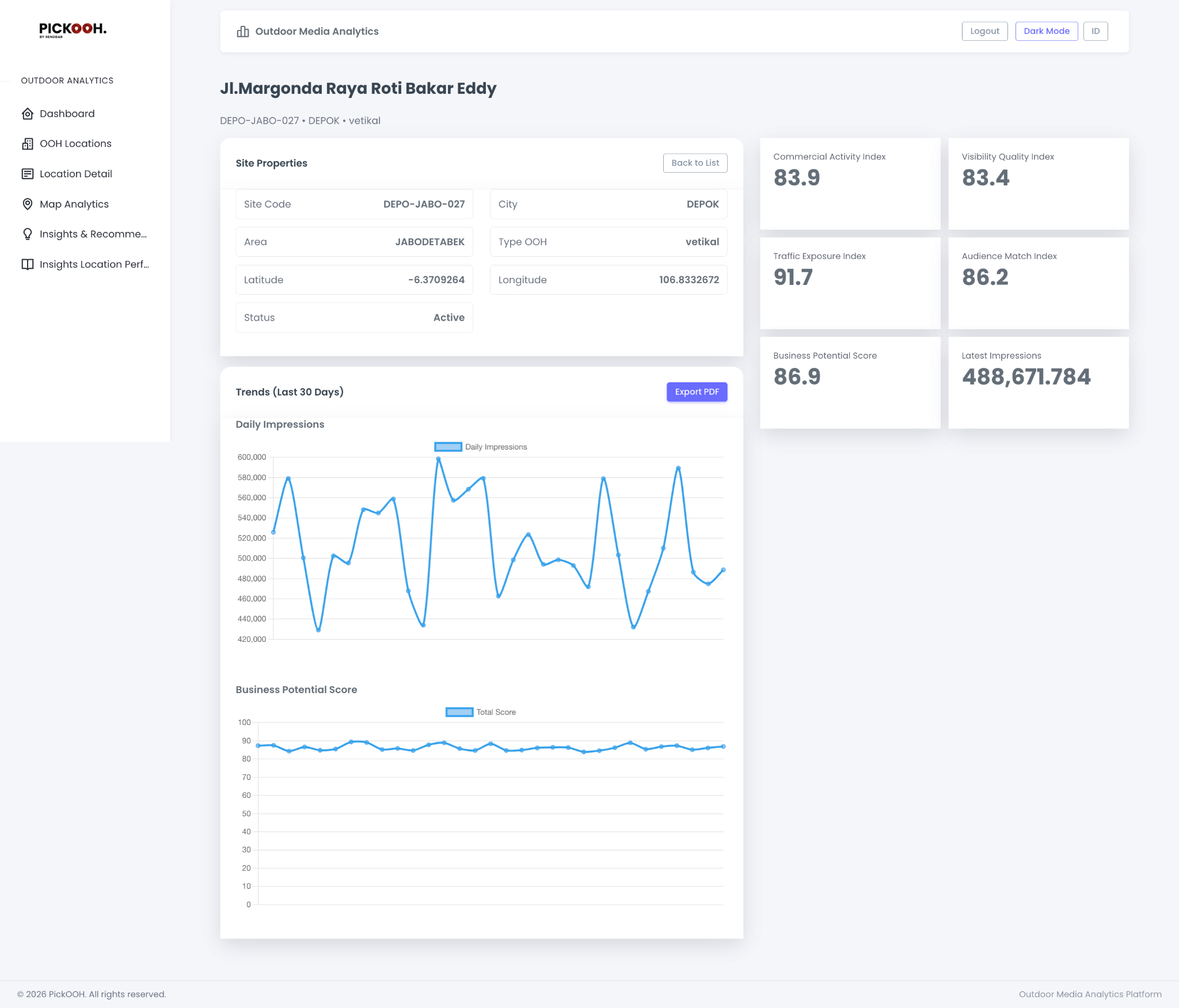The width and height of the screenshot is (1179, 1008).
Task: Click the Logout button
Action: tap(984, 31)
